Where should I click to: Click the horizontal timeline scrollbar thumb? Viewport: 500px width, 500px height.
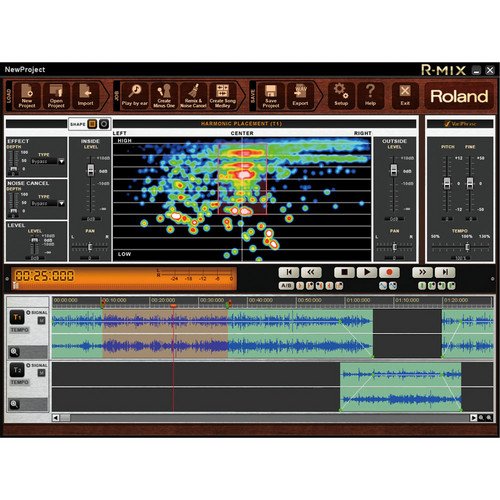pos(65,418)
